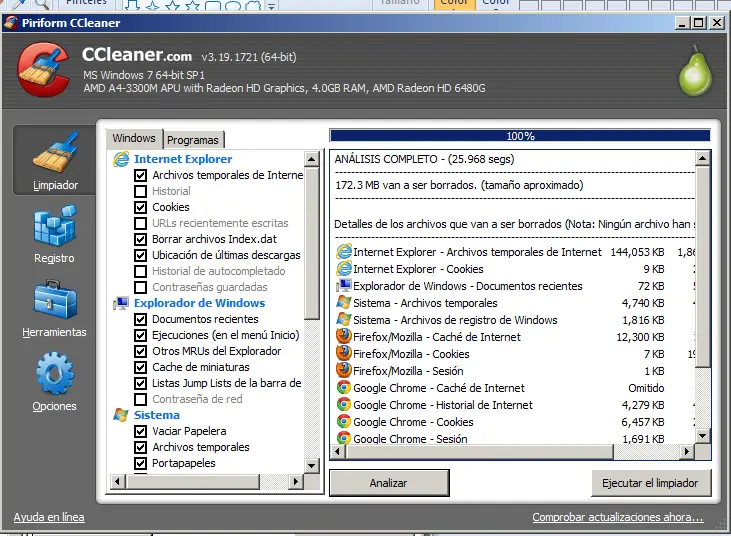
Task: Uncheck Documentos recientes checkbox
Action: coord(140,319)
